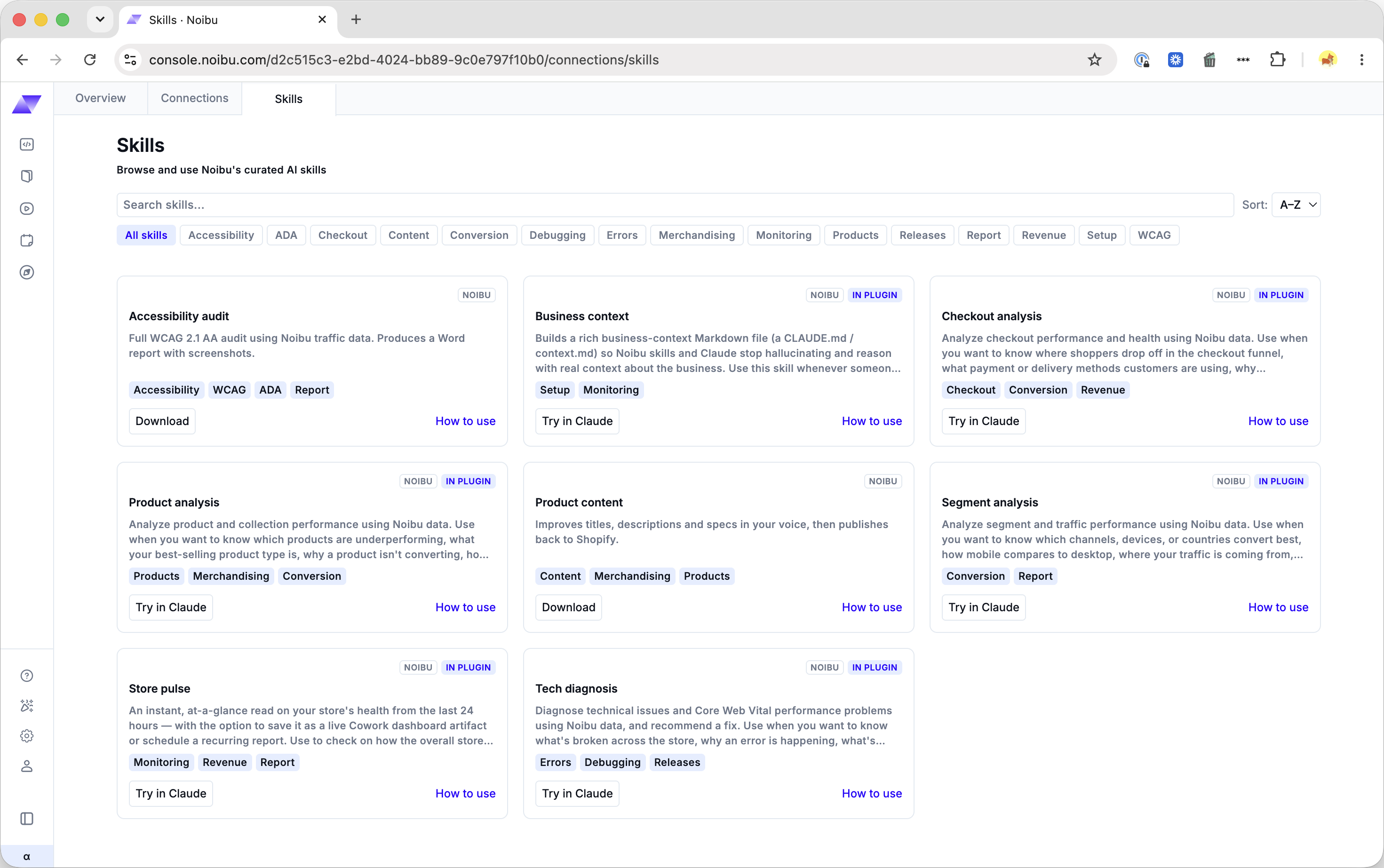Click the Setup tag on Business context
Image resolution: width=1384 pixels, height=868 pixels.
(555, 390)
